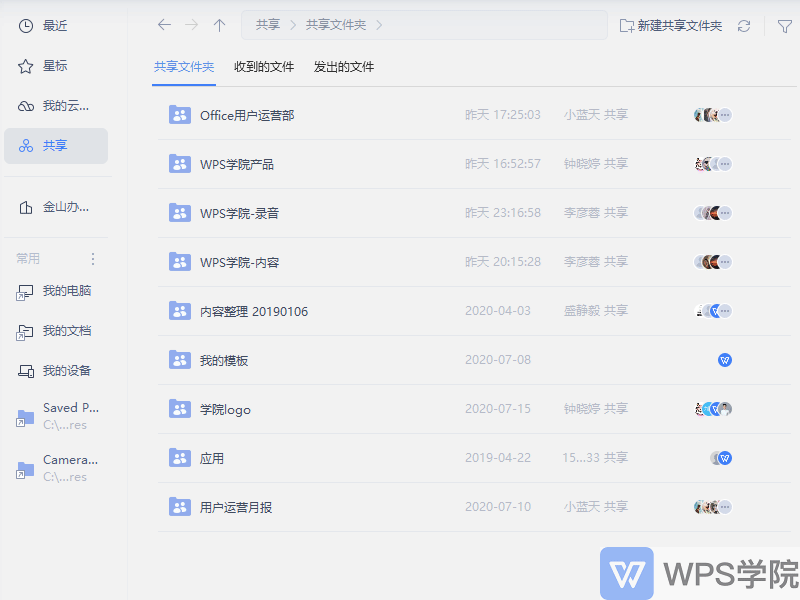
Task: Click 15...33 共享 sharer text
Action: coord(595,458)
